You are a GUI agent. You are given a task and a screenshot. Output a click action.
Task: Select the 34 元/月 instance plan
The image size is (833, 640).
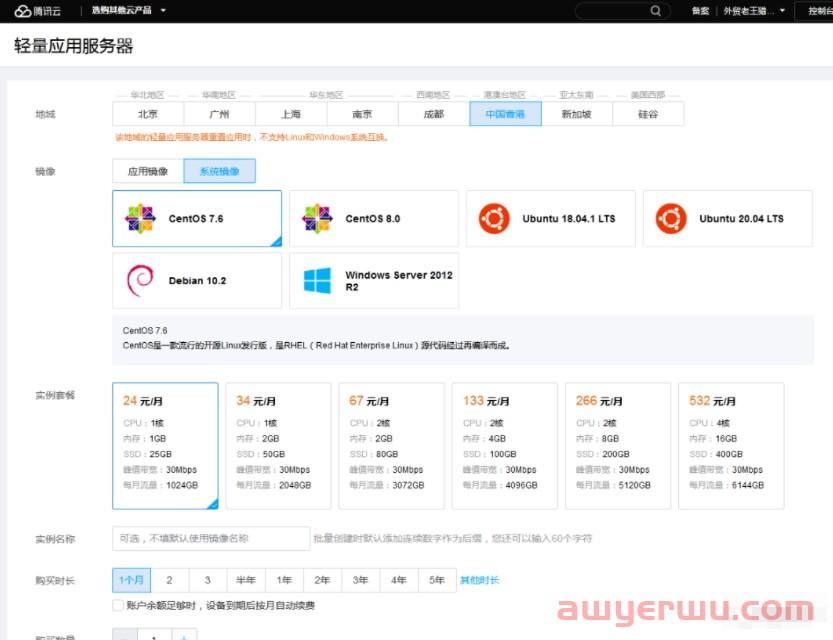point(278,446)
